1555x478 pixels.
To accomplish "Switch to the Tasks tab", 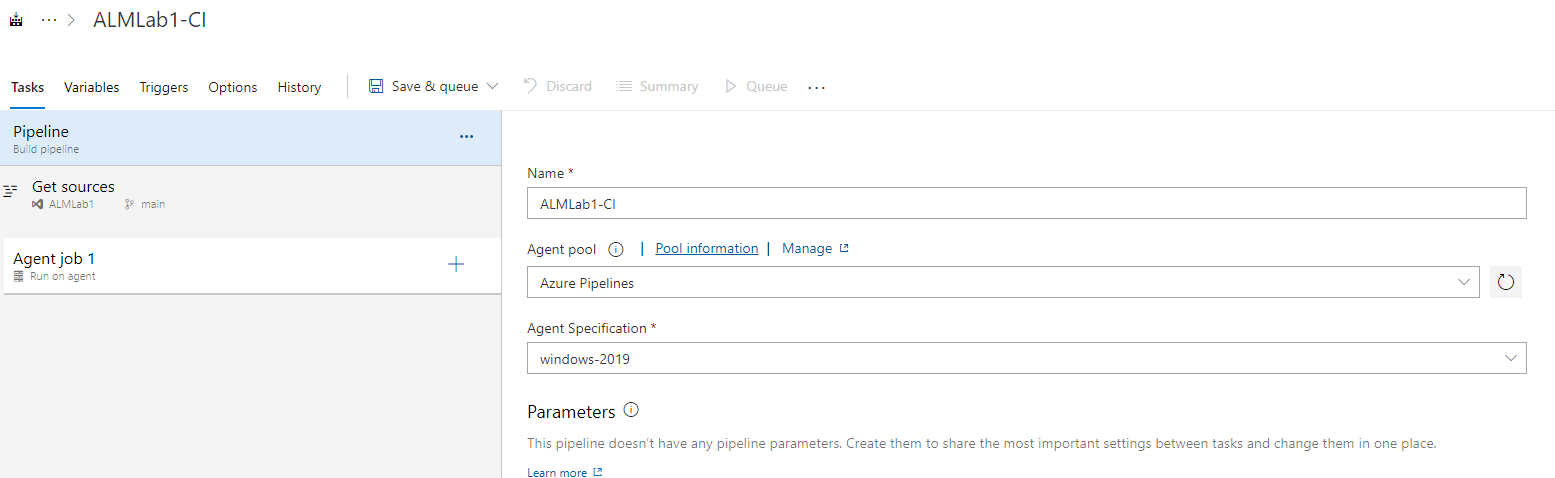I will [27, 87].
